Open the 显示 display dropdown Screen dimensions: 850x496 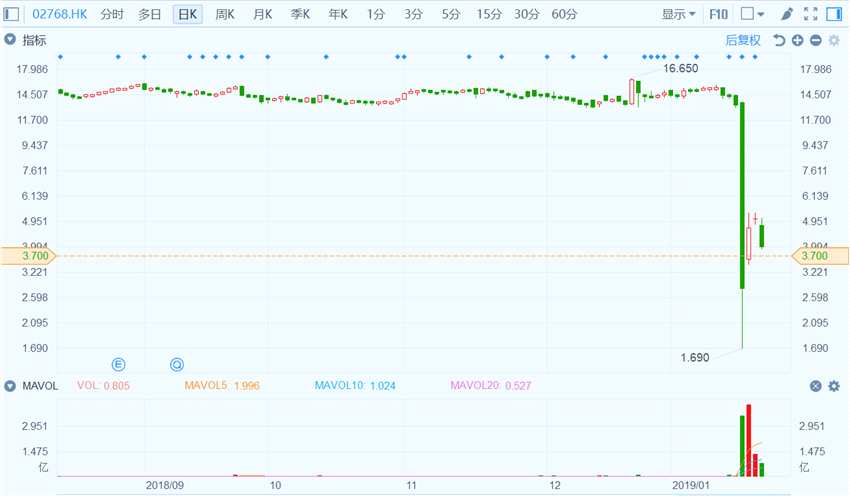tap(678, 14)
